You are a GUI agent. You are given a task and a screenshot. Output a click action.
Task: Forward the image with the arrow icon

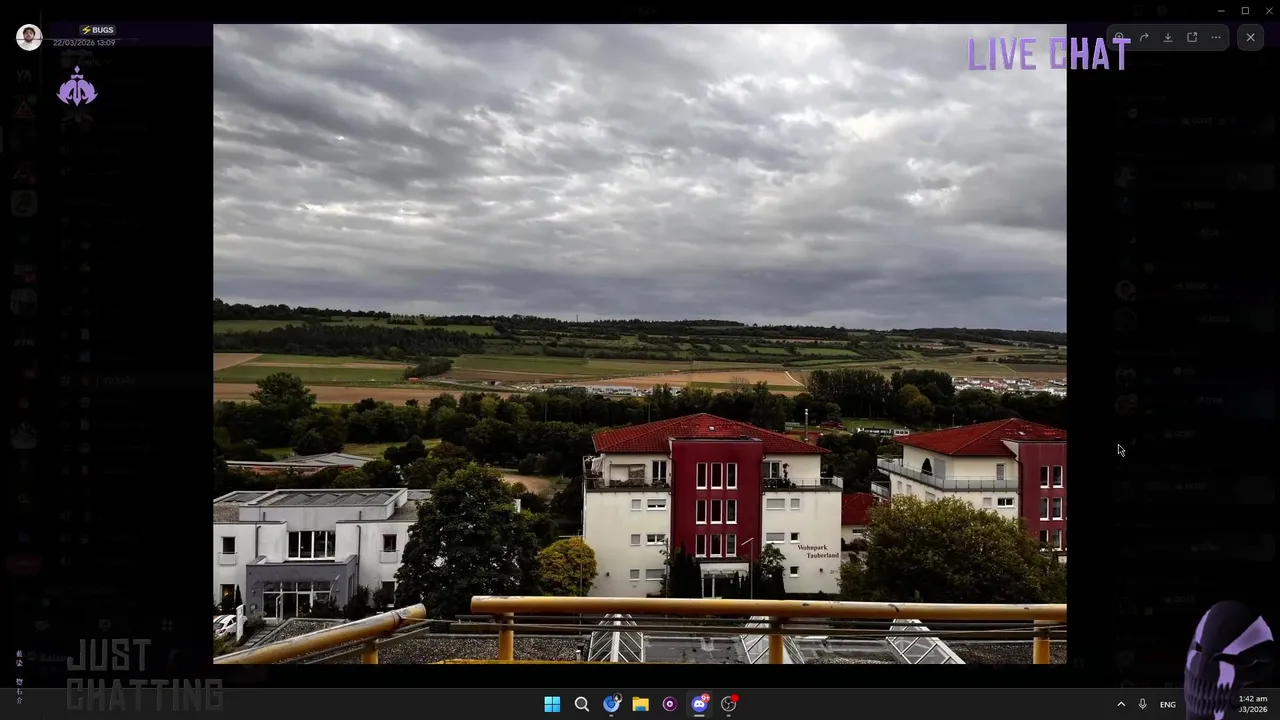coord(1144,38)
